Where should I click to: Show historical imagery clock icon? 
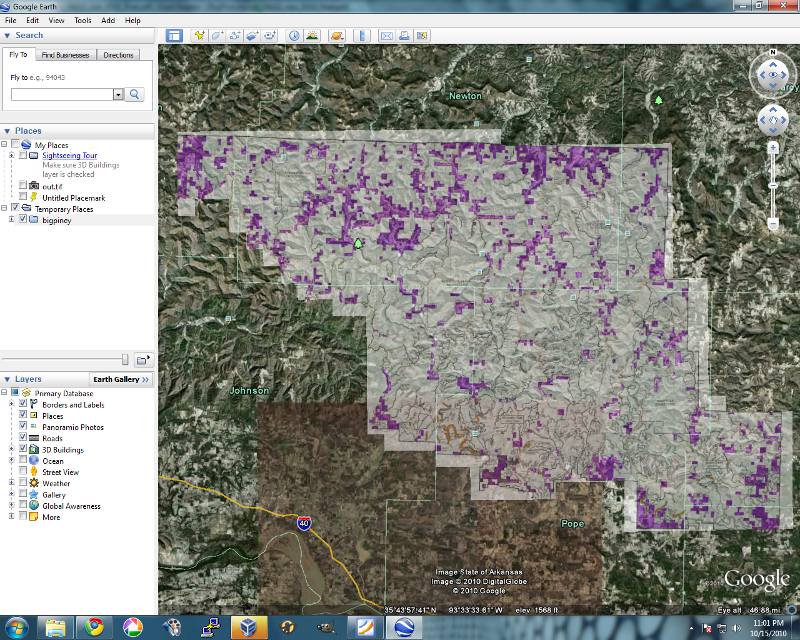[x=294, y=36]
